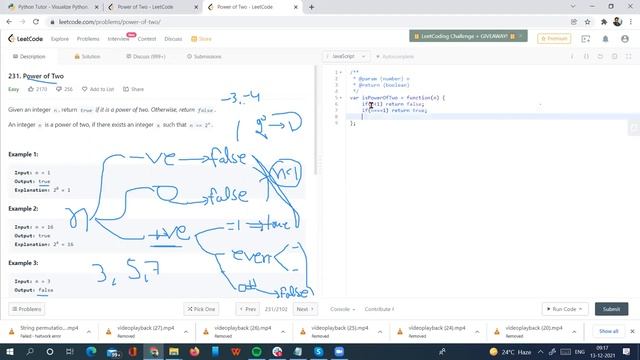Open the Windows Start menu
The height and width of the screenshot is (360, 640).
(10, 351)
